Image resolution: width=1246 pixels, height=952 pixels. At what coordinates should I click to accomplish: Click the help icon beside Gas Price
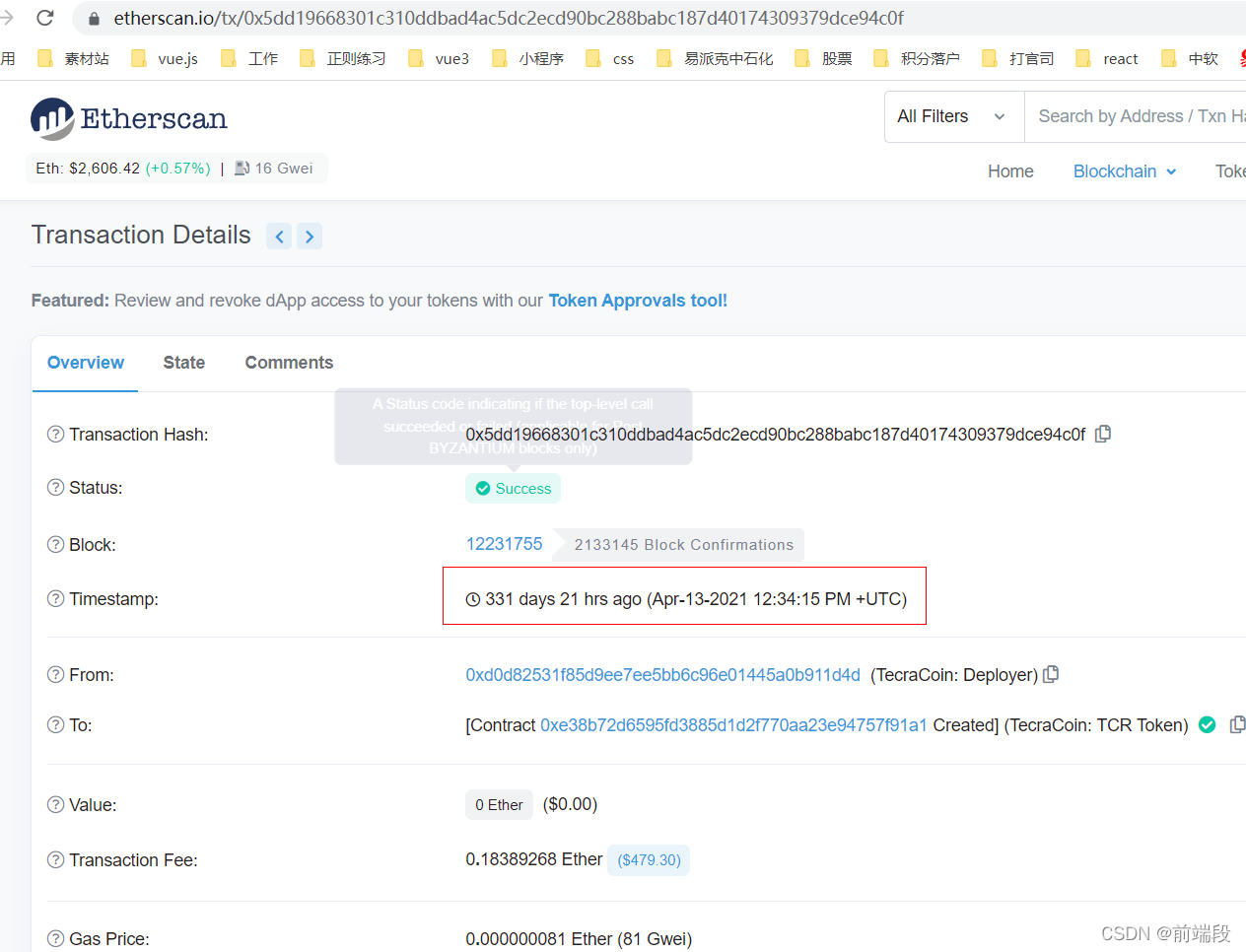(56, 938)
